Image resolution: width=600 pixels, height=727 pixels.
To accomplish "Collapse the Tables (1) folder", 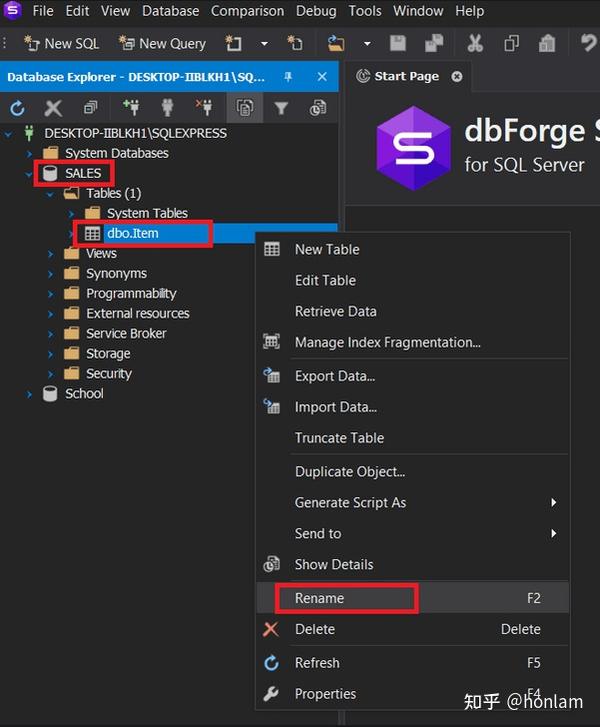I will (51, 194).
